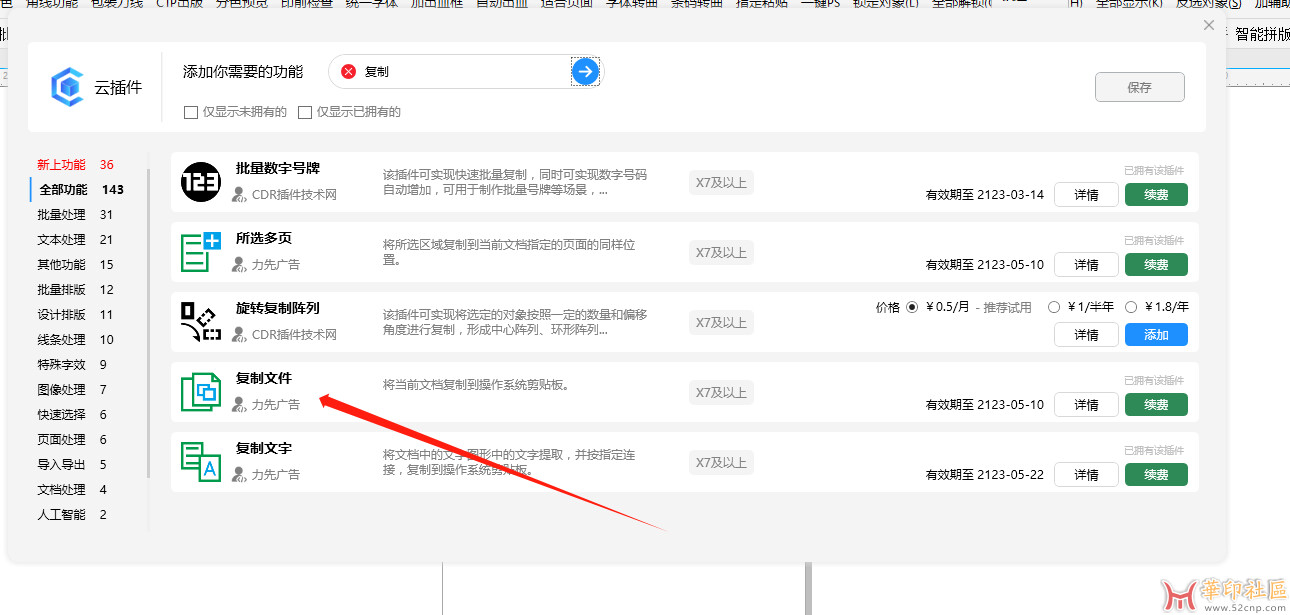Click 续费 button for 批量数字号牌
Image resolution: width=1290 pixels, height=615 pixels.
click(1156, 195)
